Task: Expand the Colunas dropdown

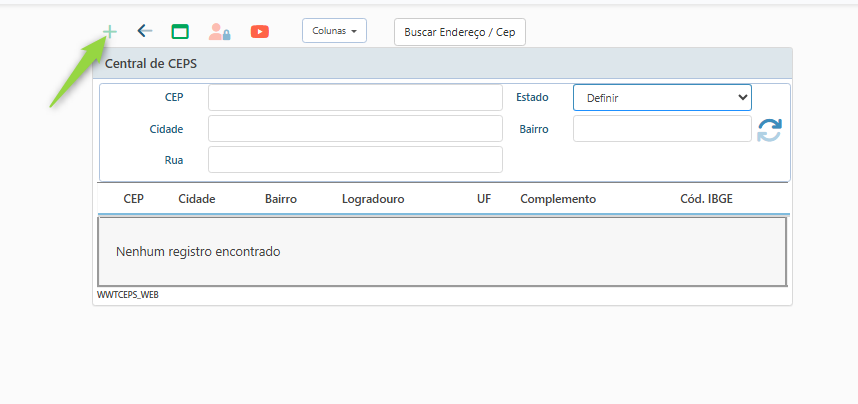Action: click(x=334, y=31)
